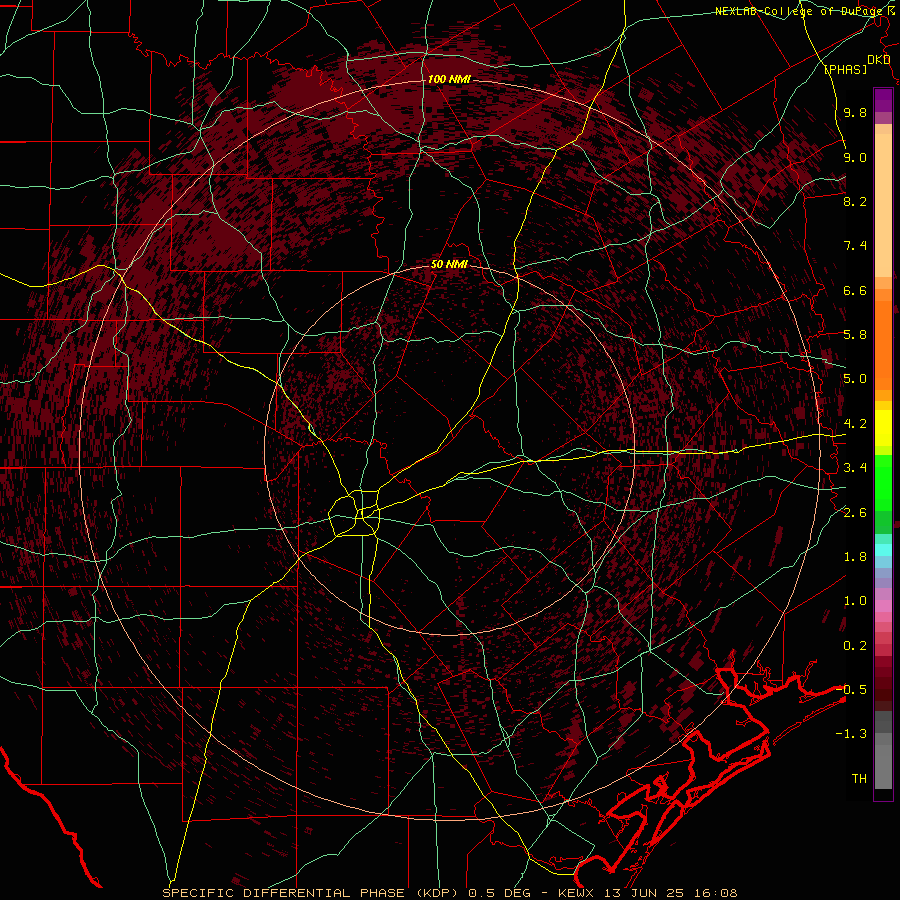Pick the dark purple segment of the color bar

click(x=883, y=100)
